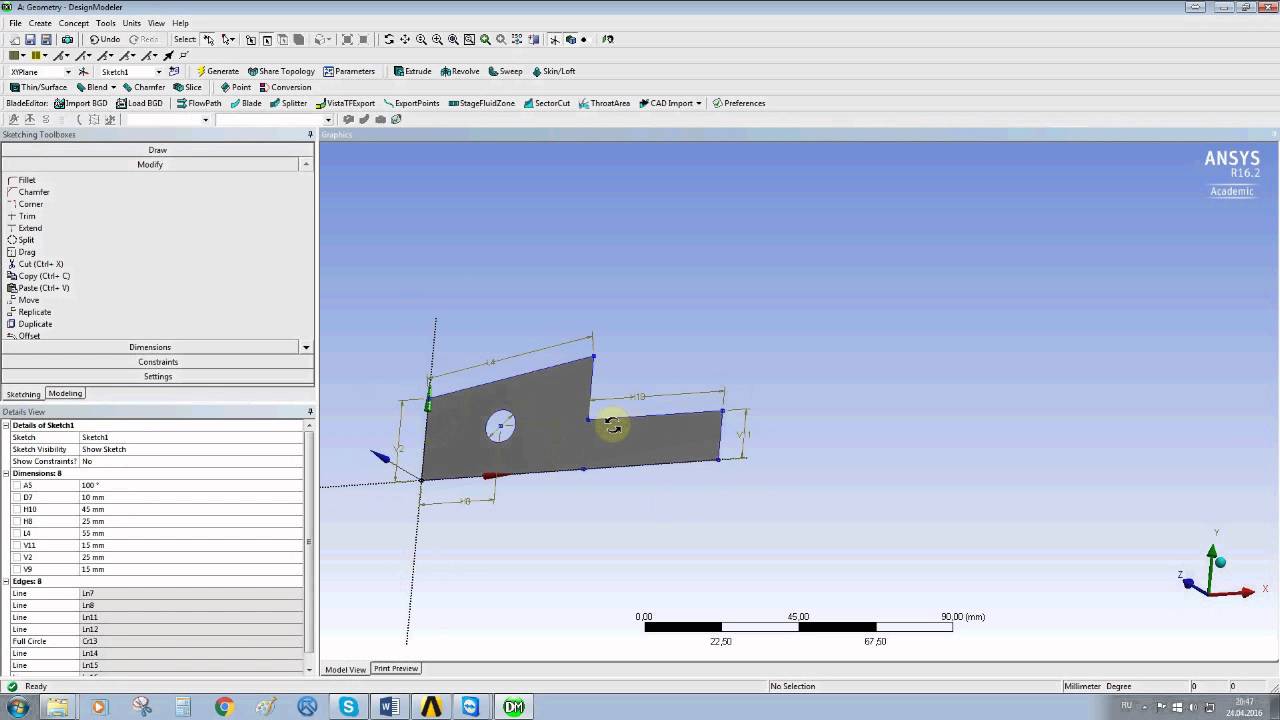1280x720 pixels.
Task: Click the Generate lightning icon
Action: point(201,71)
